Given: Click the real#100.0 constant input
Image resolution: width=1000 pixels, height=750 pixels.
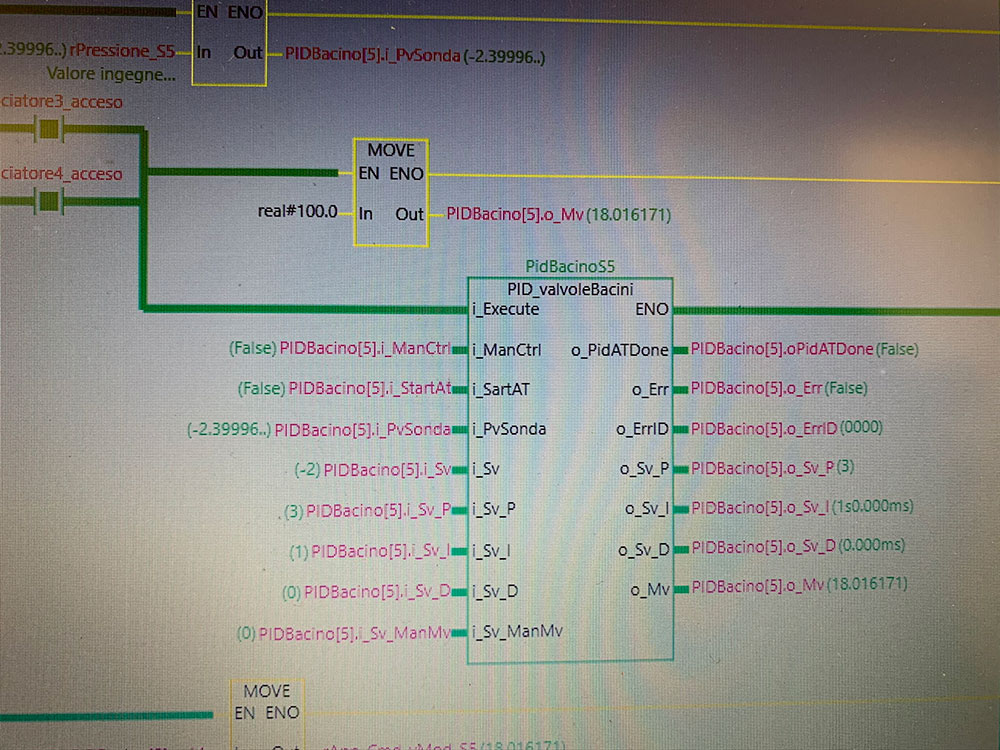Looking at the screenshot, I should point(298,213).
